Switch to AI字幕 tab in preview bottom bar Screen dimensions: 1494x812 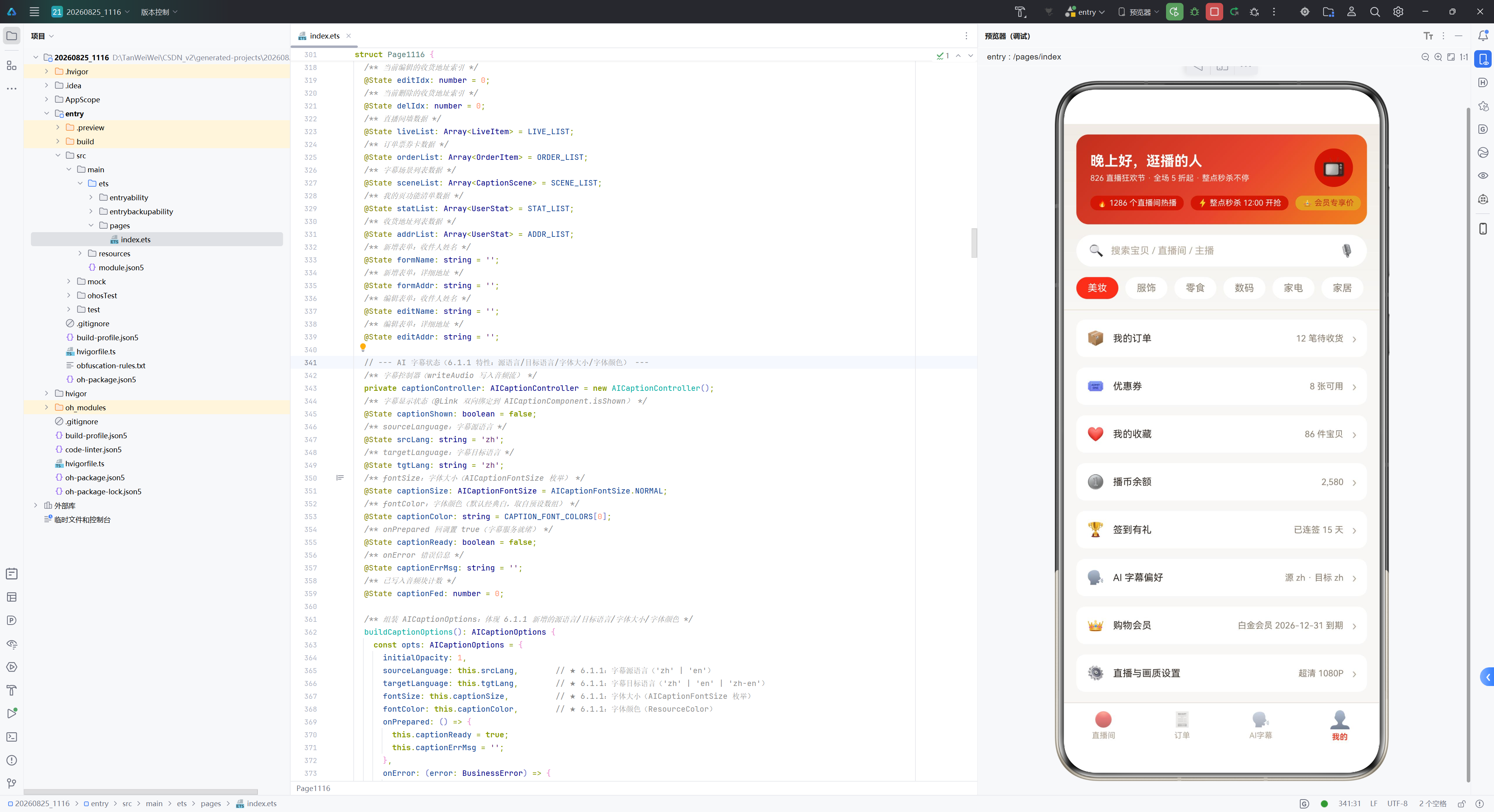coord(1260,726)
